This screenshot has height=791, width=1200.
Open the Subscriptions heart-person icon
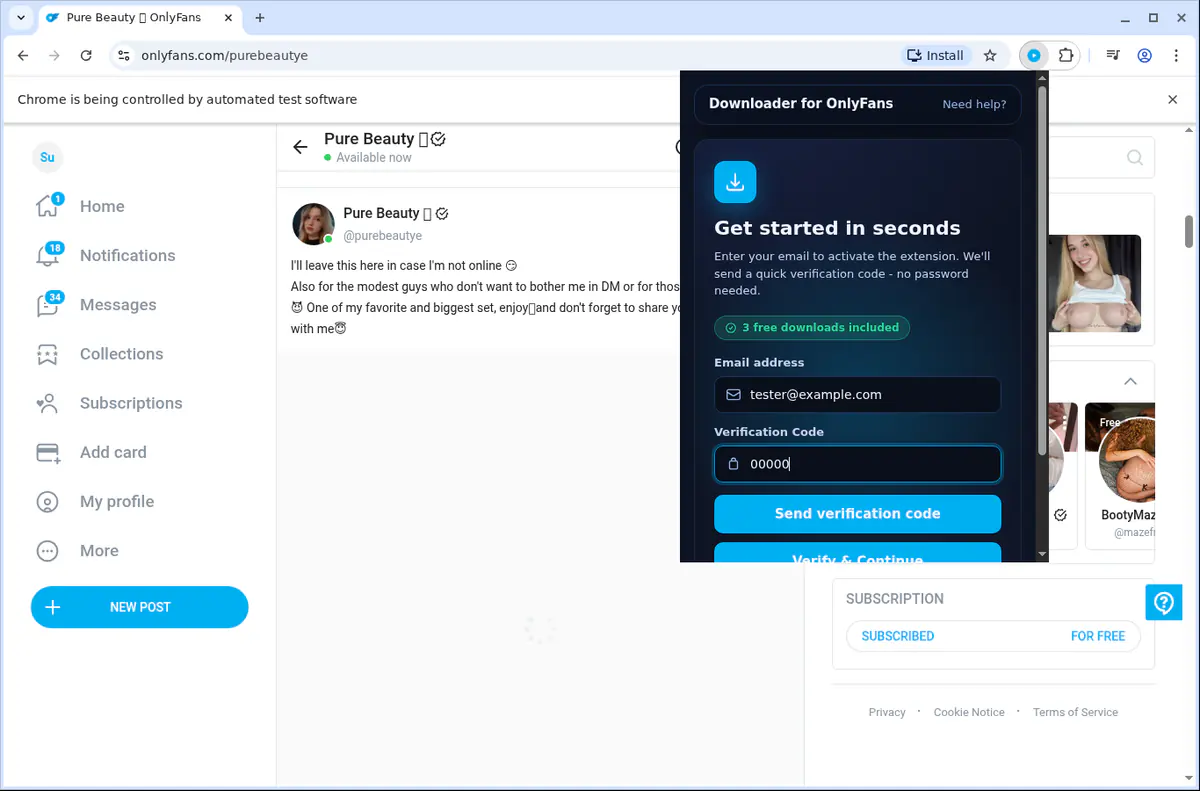(47, 403)
